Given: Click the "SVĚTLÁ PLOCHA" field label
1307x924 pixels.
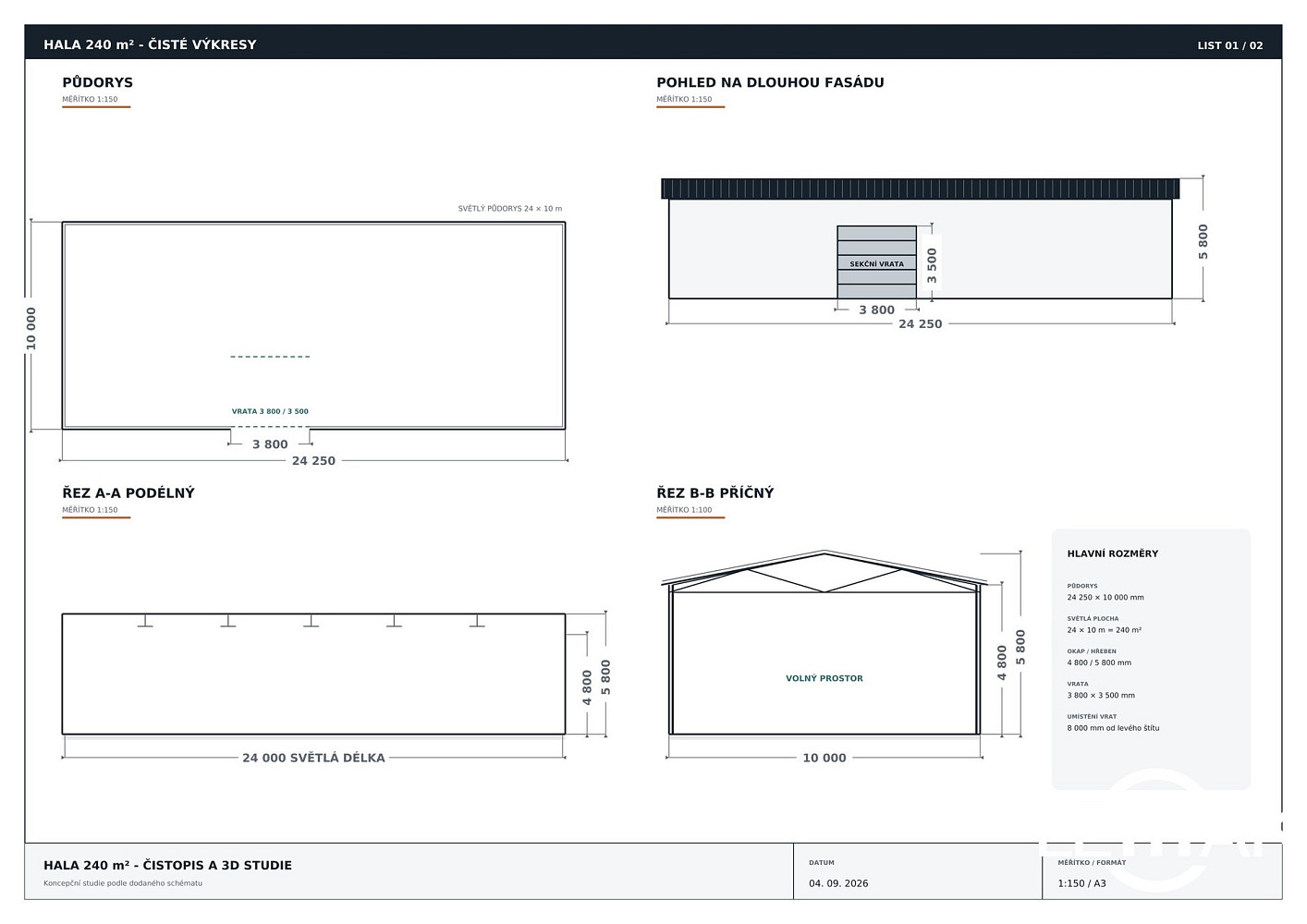Looking at the screenshot, I should pyautogui.click(x=1093, y=618).
